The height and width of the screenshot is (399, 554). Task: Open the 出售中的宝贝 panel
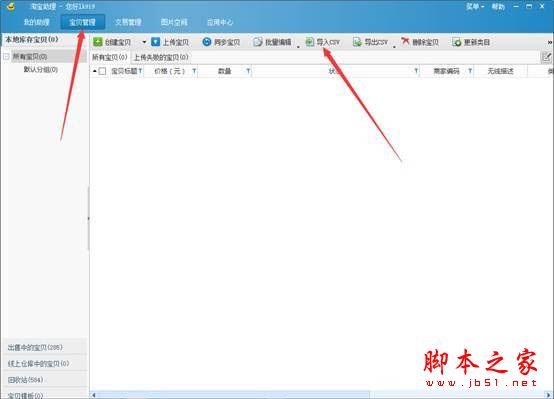(44, 347)
